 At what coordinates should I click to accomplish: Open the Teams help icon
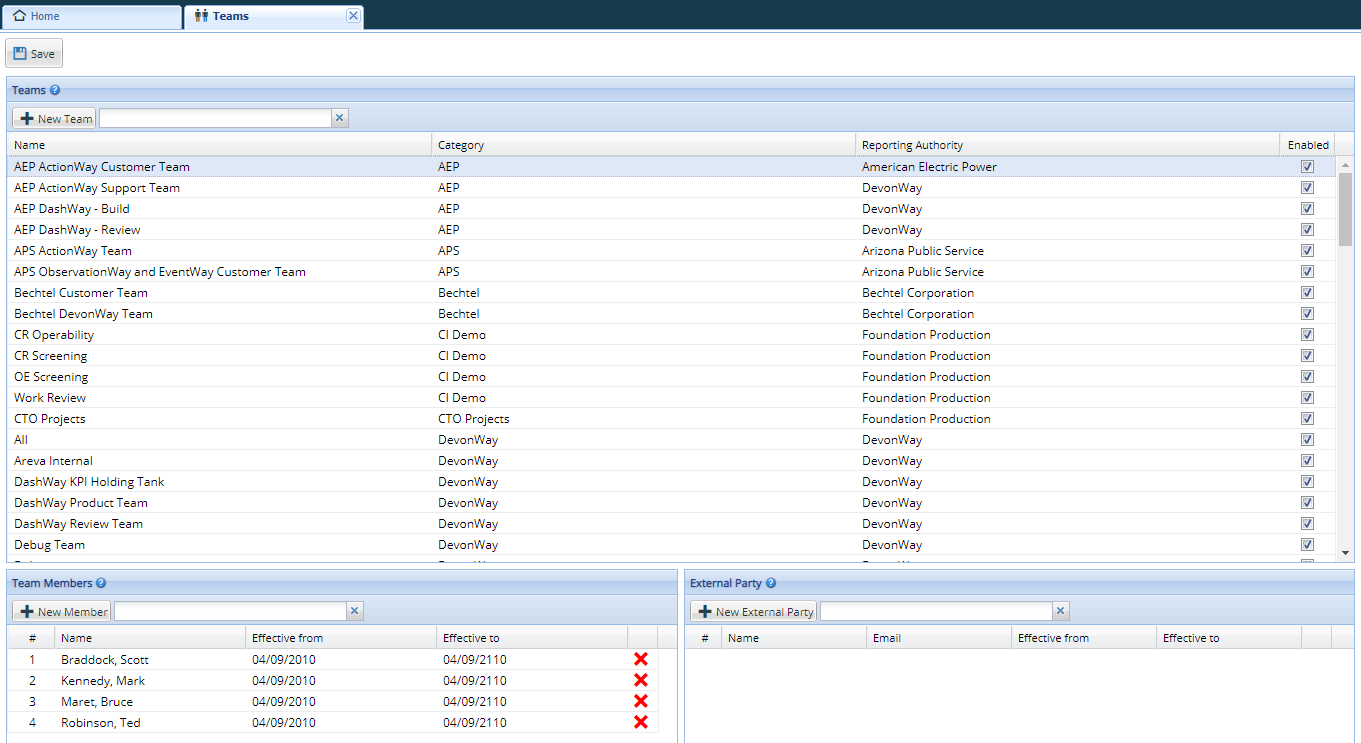point(55,90)
